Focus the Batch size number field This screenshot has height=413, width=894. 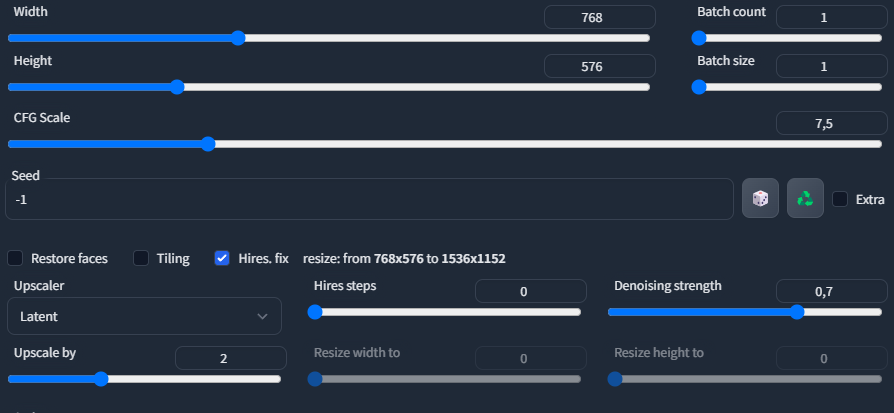[832, 66]
